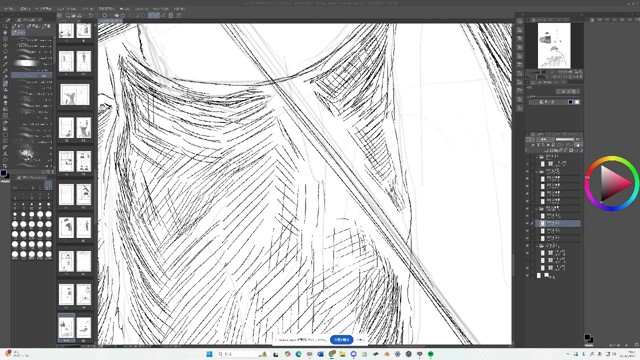Screen dimensions: 640x360
Task: Collapse the third layer folder arrow
Action: [x=537, y=209]
